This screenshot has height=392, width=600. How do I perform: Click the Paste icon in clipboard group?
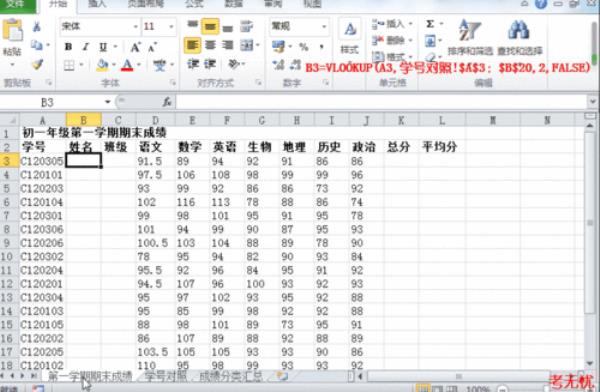click(x=12, y=31)
